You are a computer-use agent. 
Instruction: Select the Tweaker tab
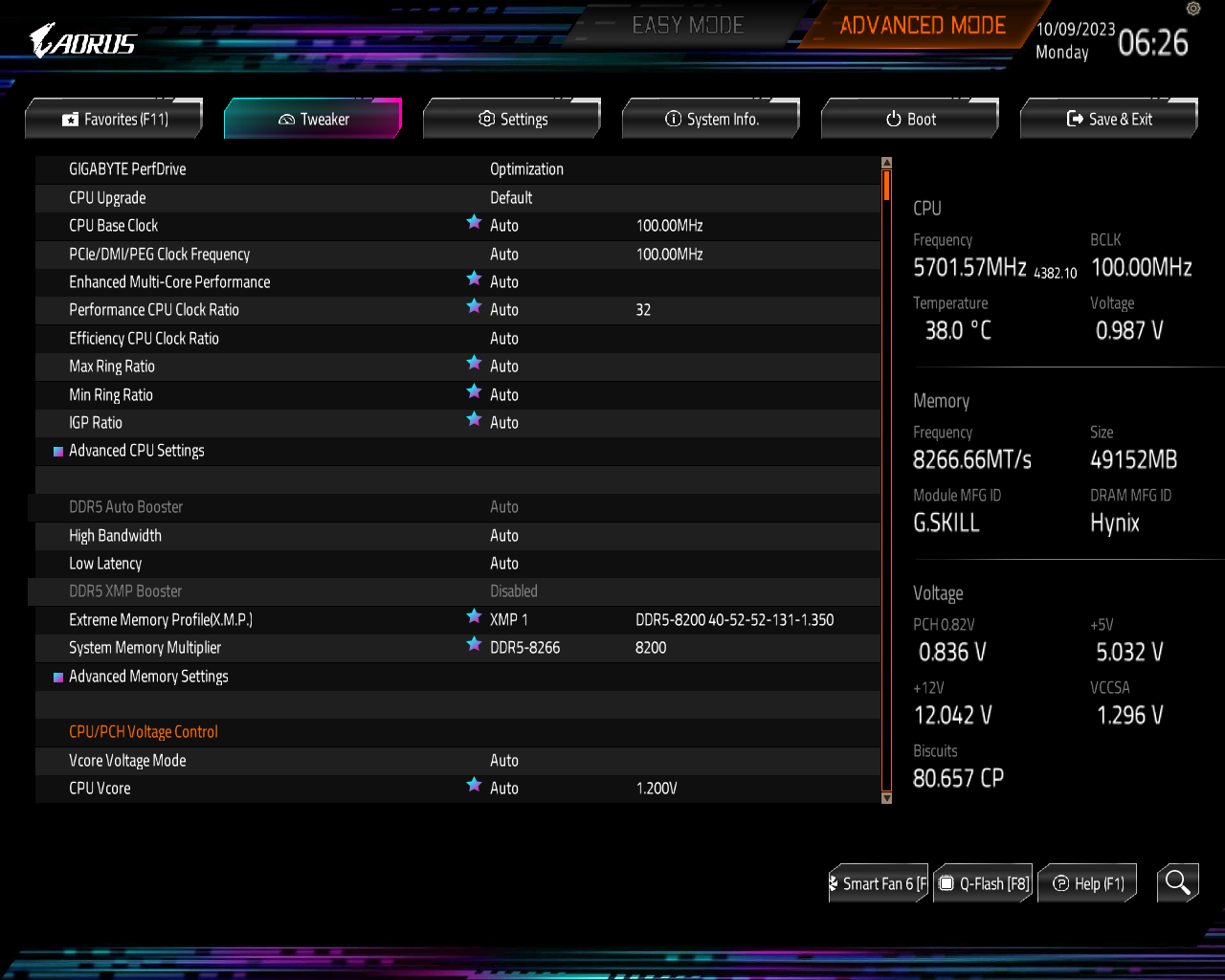(313, 119)
